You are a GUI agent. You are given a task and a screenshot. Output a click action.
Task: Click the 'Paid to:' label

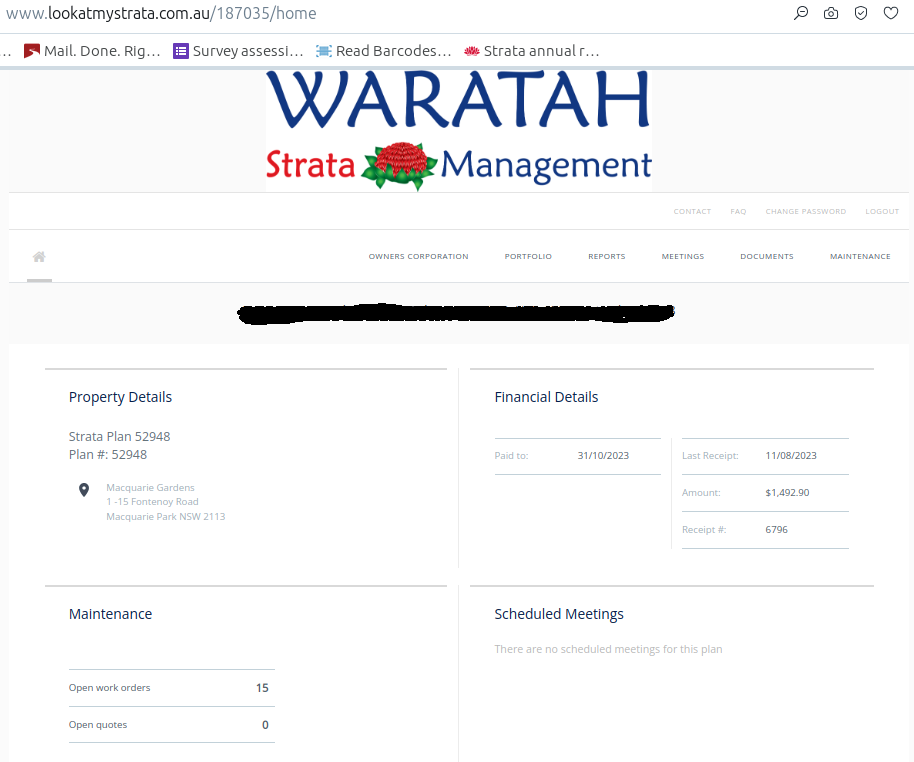511,456
